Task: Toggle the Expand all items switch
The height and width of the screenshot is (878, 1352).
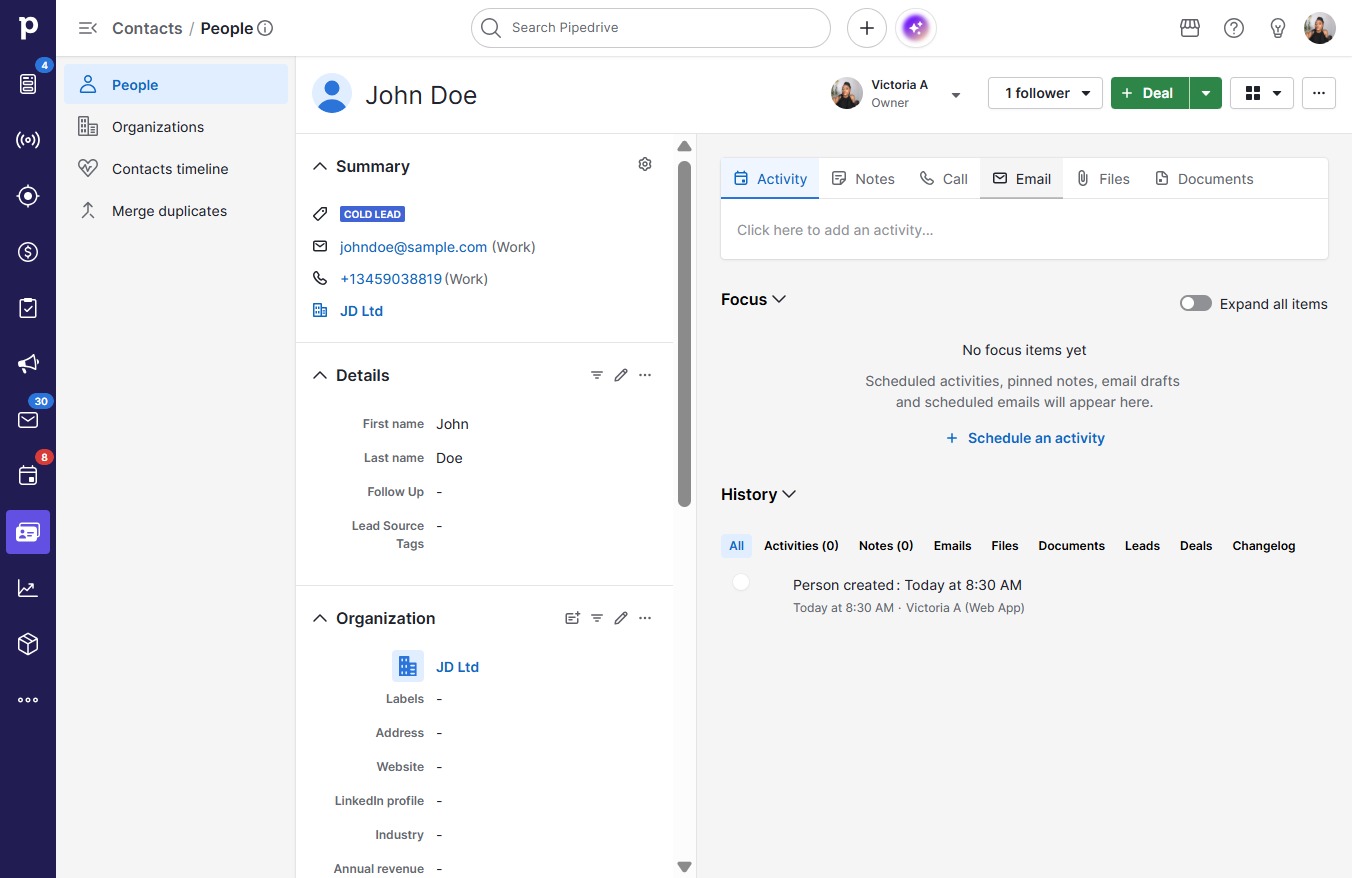Action: pos(1196,303)
